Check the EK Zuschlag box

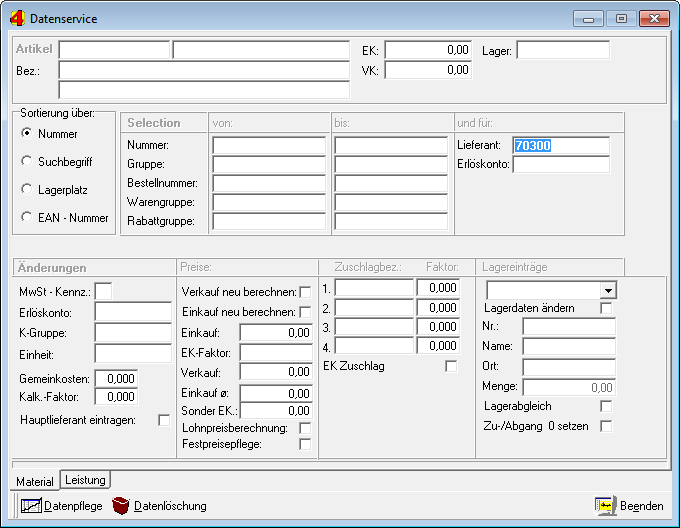click(451, 367)
